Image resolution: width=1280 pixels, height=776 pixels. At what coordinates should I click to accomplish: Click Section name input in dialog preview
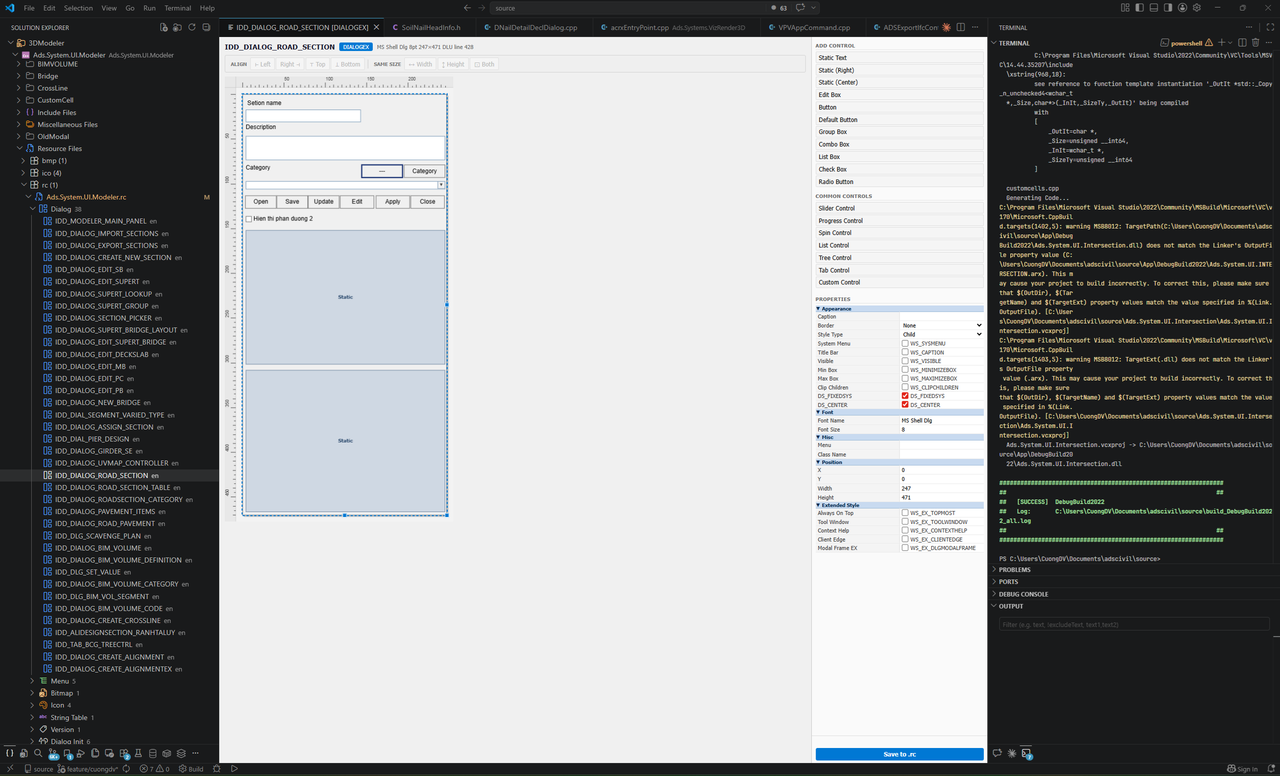point(303,116)
